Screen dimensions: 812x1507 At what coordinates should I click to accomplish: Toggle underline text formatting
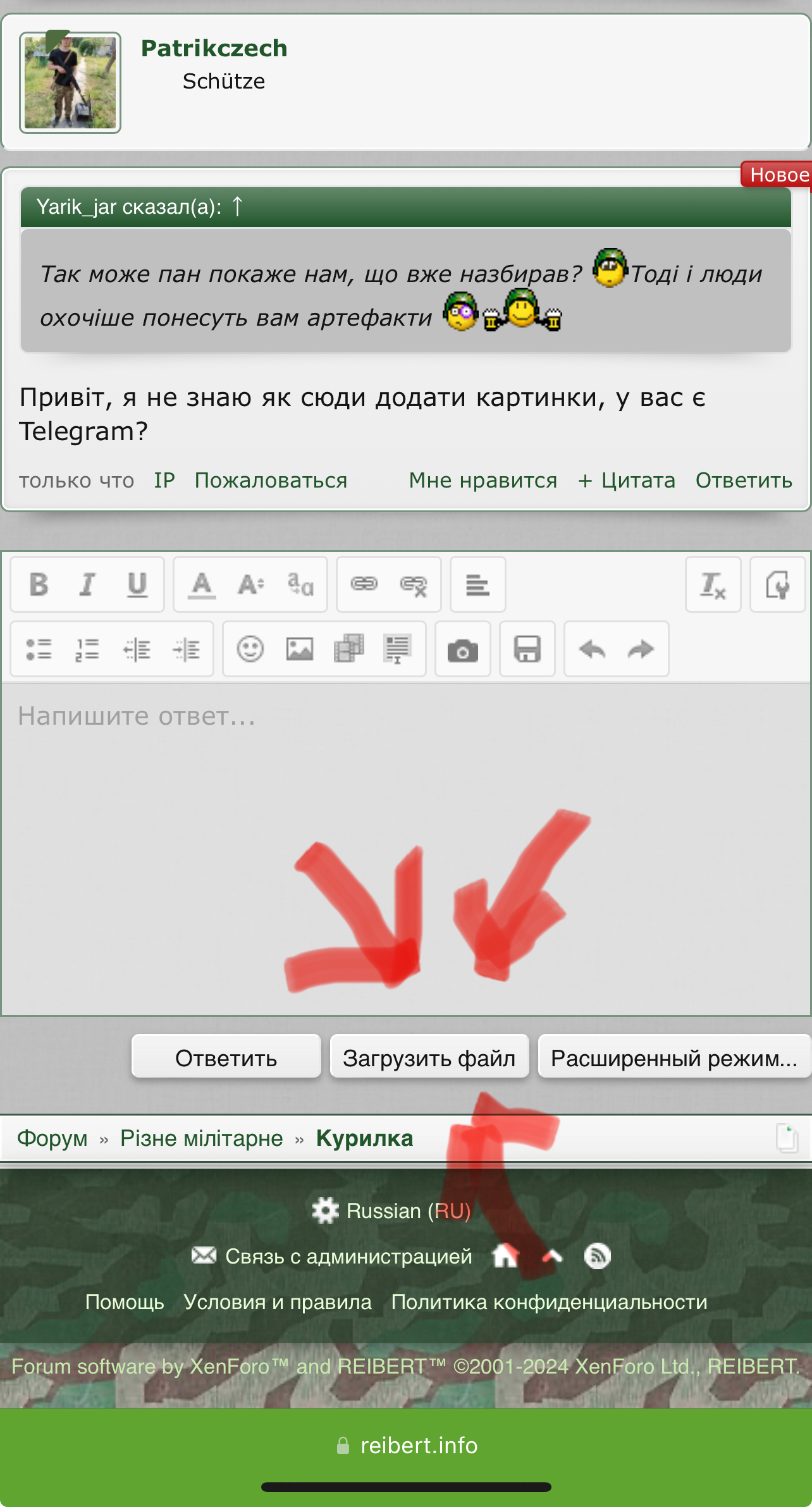[137, 584]
